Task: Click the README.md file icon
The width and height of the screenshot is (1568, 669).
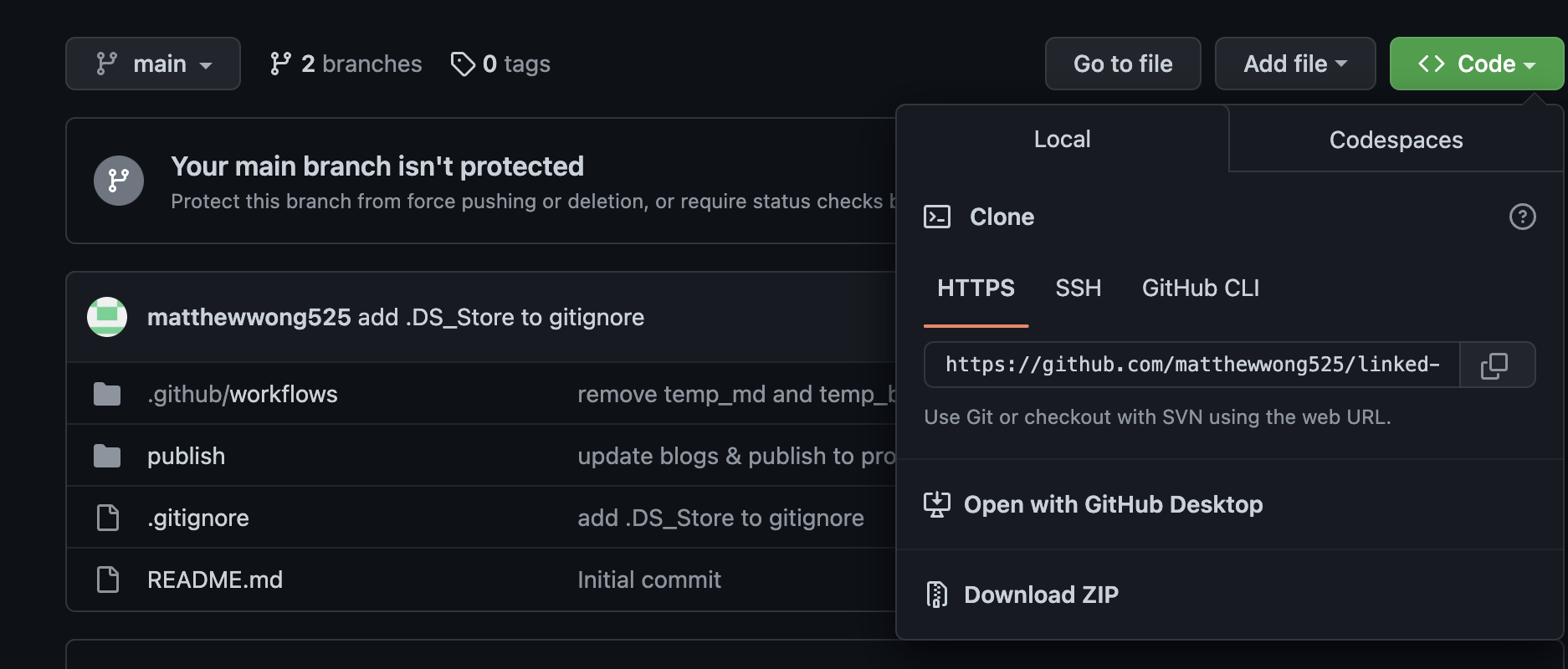Action: coord(108,580)
